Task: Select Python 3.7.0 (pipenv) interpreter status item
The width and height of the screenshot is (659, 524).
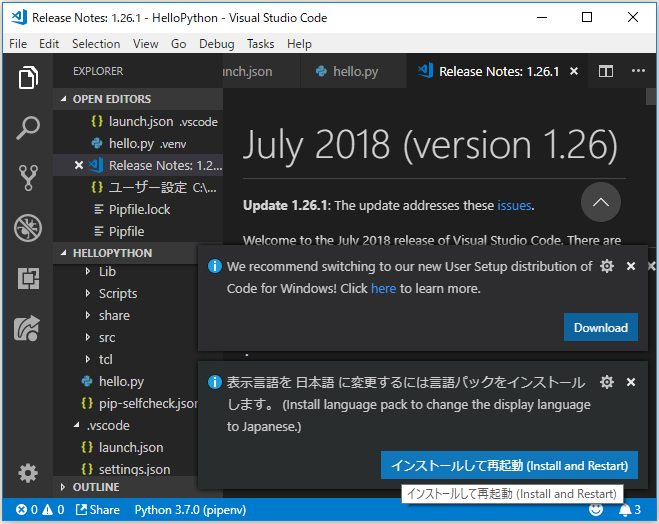Action: (190, 510)
